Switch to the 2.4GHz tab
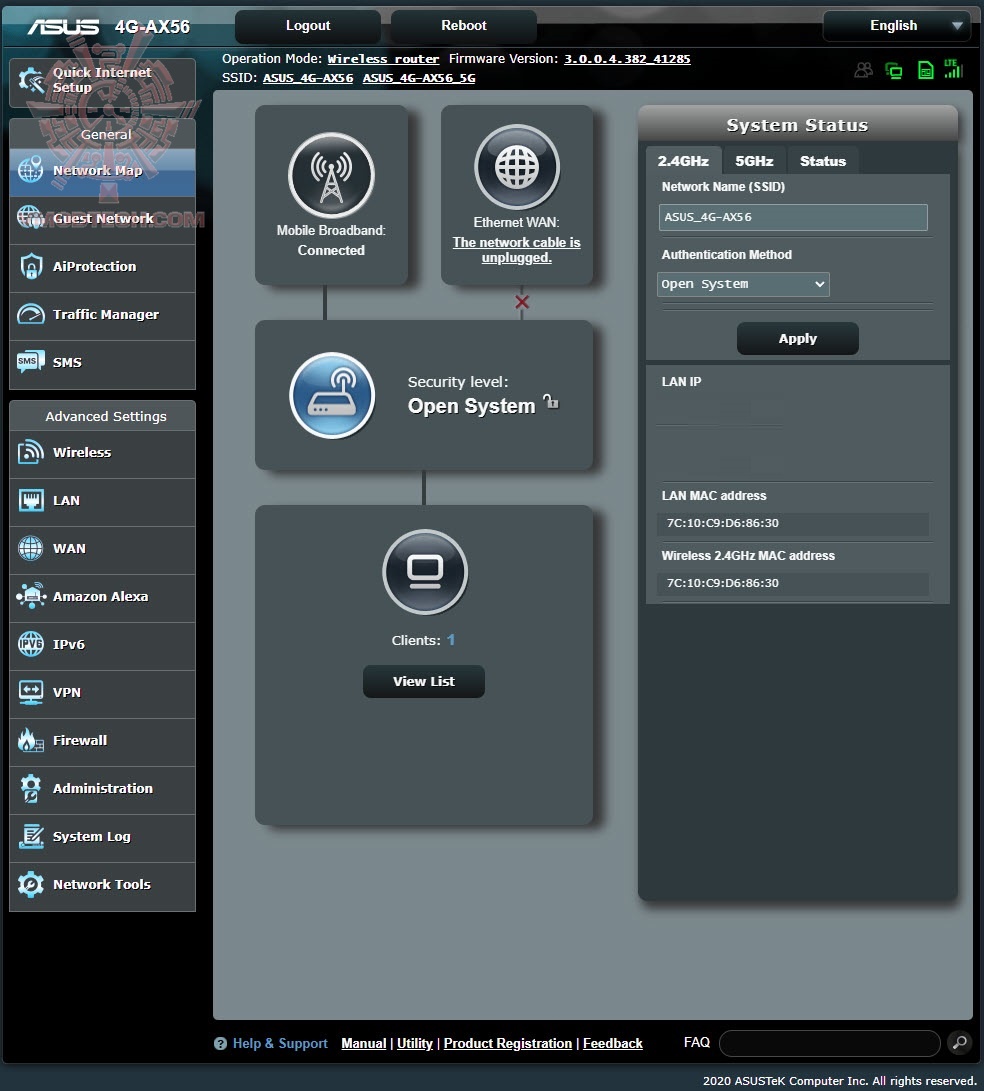 coord(683,161)
